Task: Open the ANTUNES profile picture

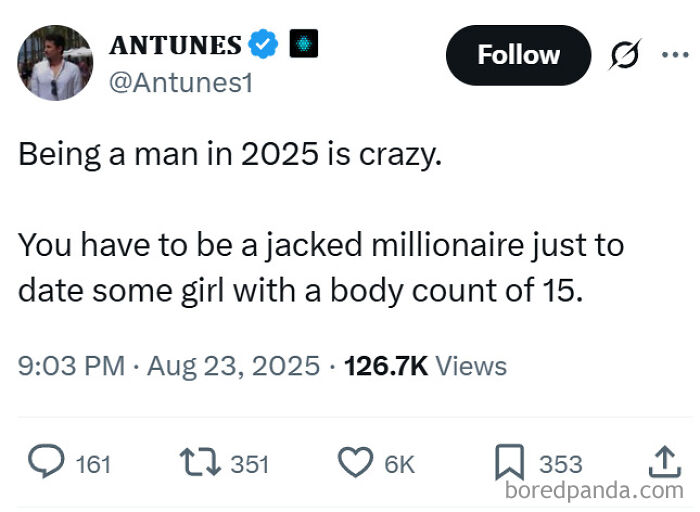Action: [55, 63]
